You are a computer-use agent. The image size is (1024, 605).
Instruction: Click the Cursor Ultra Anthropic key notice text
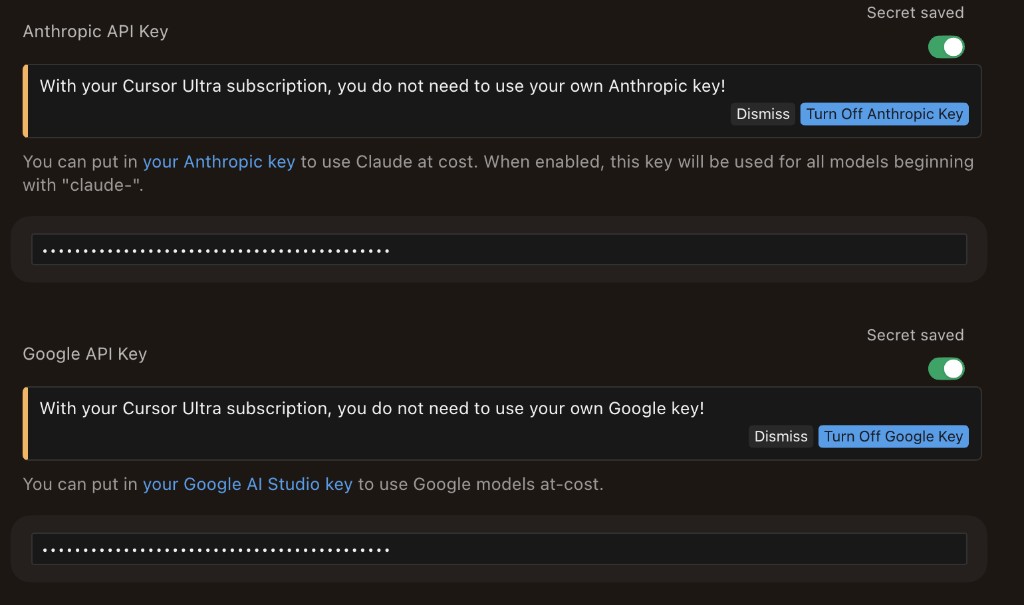[x=383, y=86]
